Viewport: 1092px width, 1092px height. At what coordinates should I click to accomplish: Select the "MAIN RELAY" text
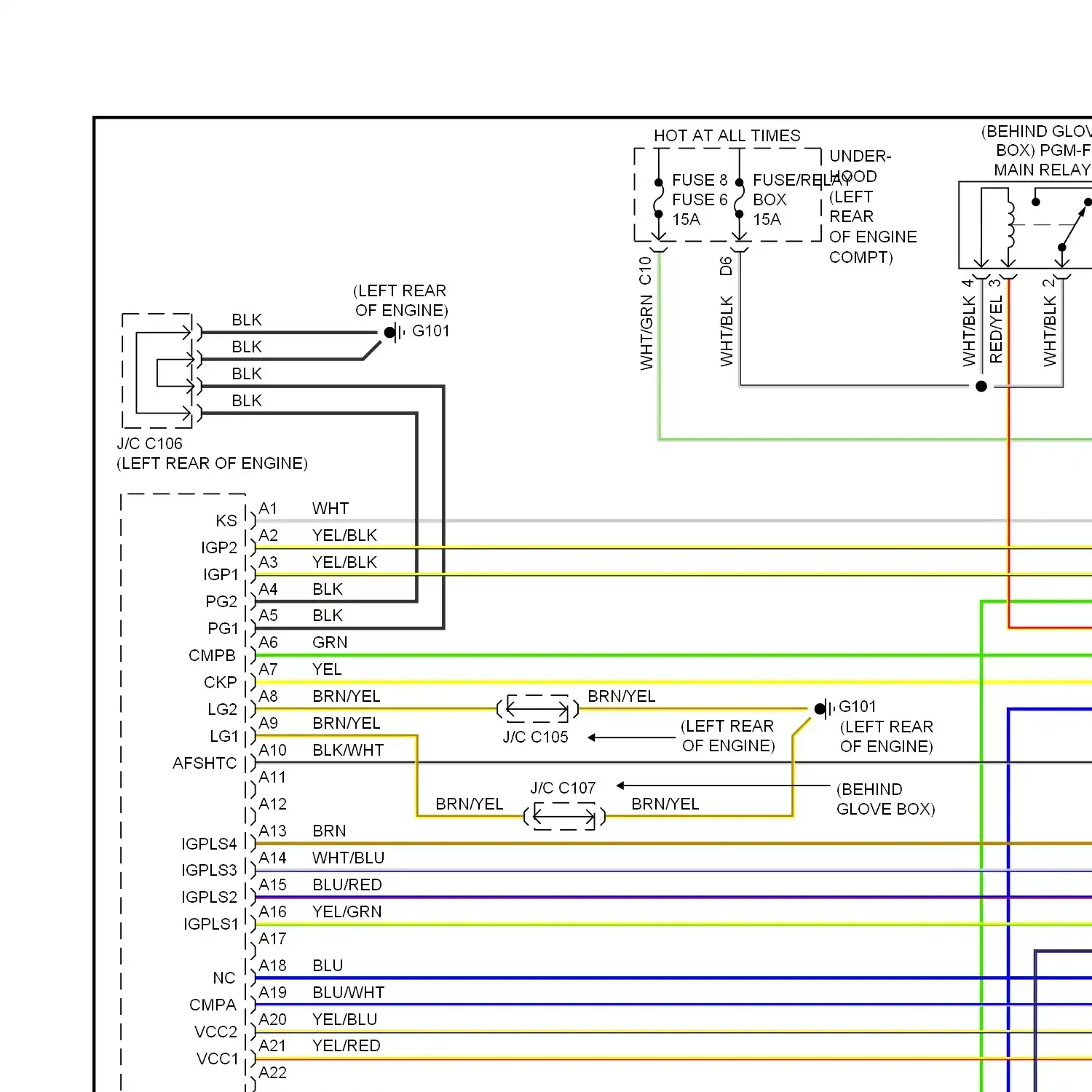pos(1042,170)
